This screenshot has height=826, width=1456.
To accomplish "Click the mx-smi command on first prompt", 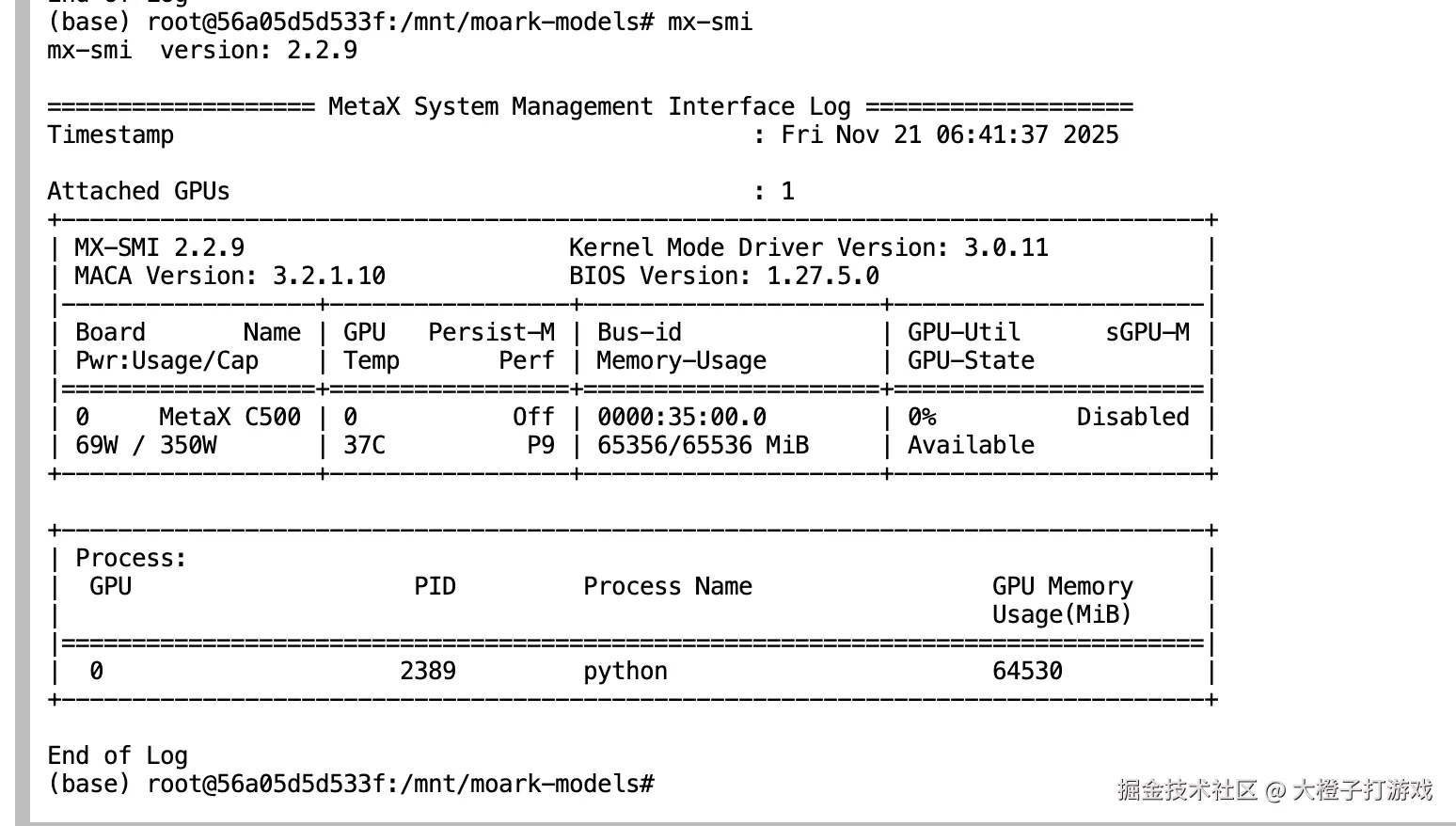I will point(710,22).
